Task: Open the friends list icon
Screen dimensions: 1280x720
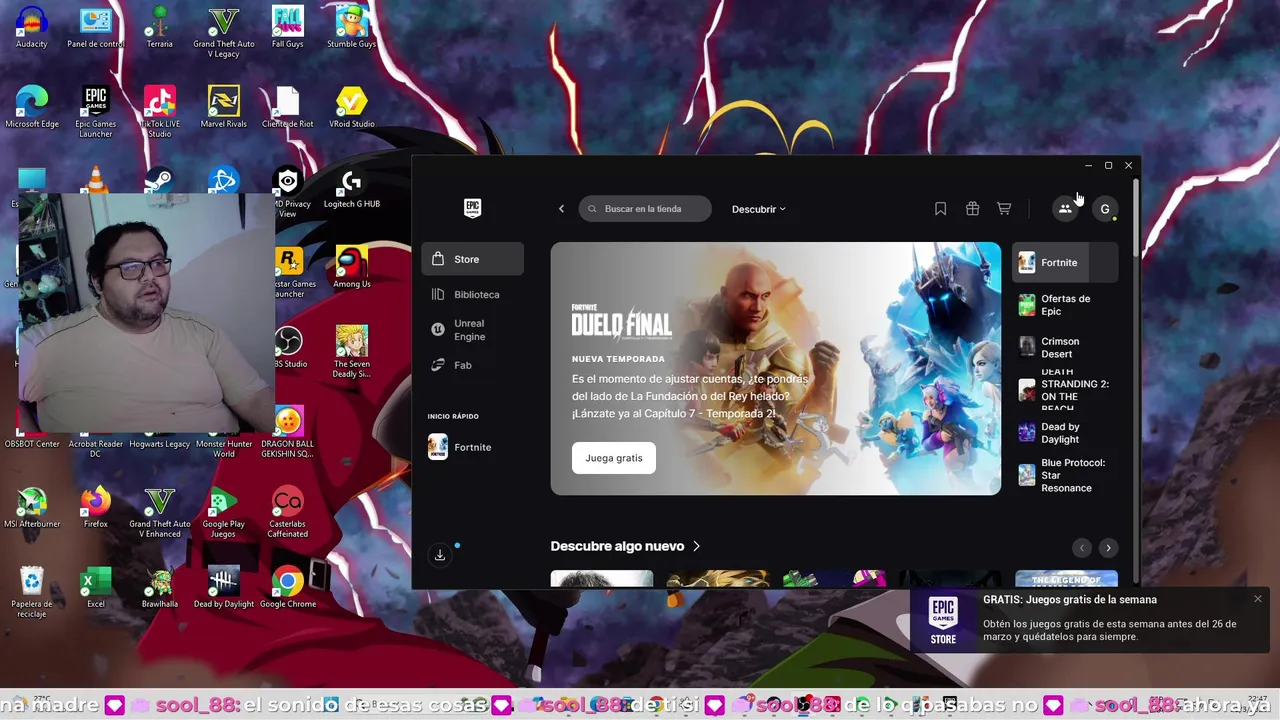Action: [x=1065, y=209]
